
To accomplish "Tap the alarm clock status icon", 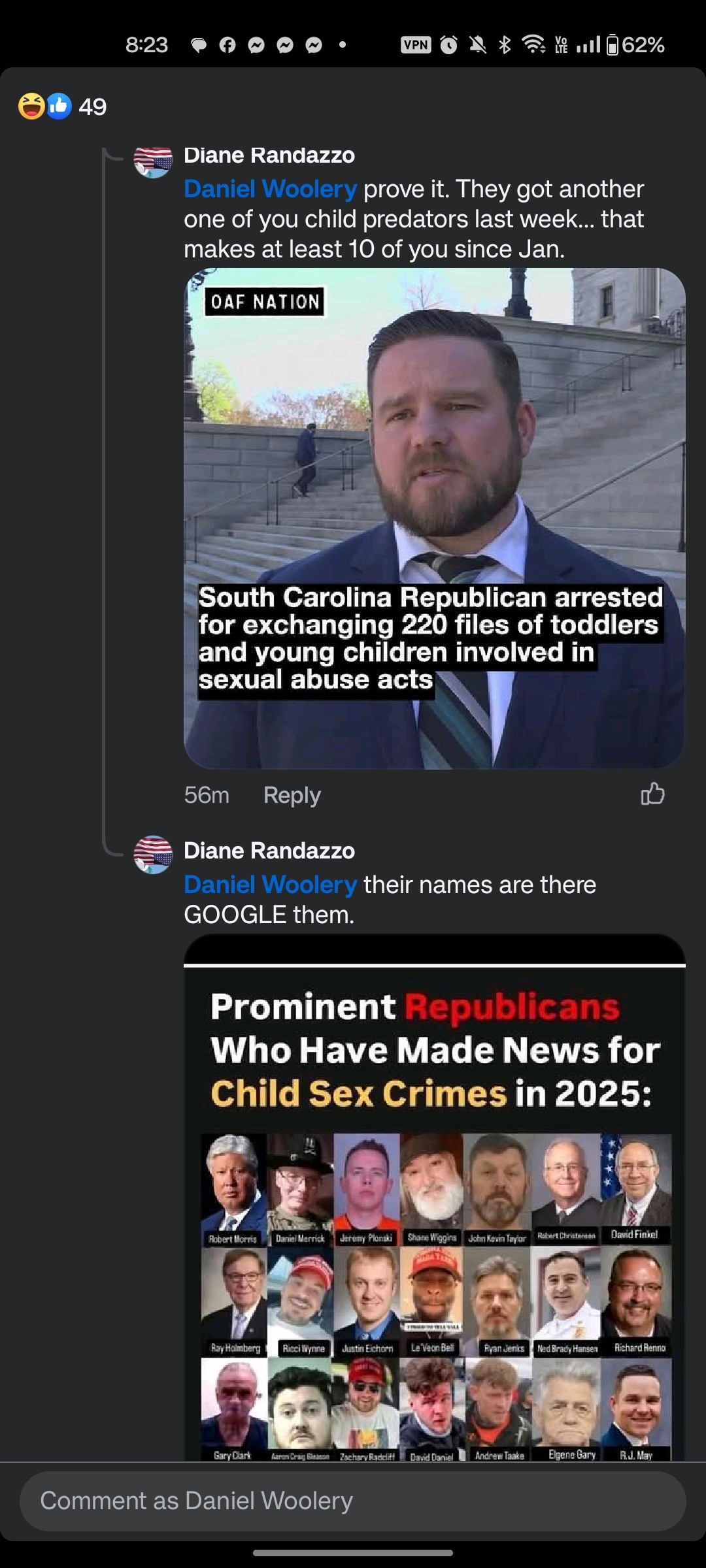I will pos(448,45).
